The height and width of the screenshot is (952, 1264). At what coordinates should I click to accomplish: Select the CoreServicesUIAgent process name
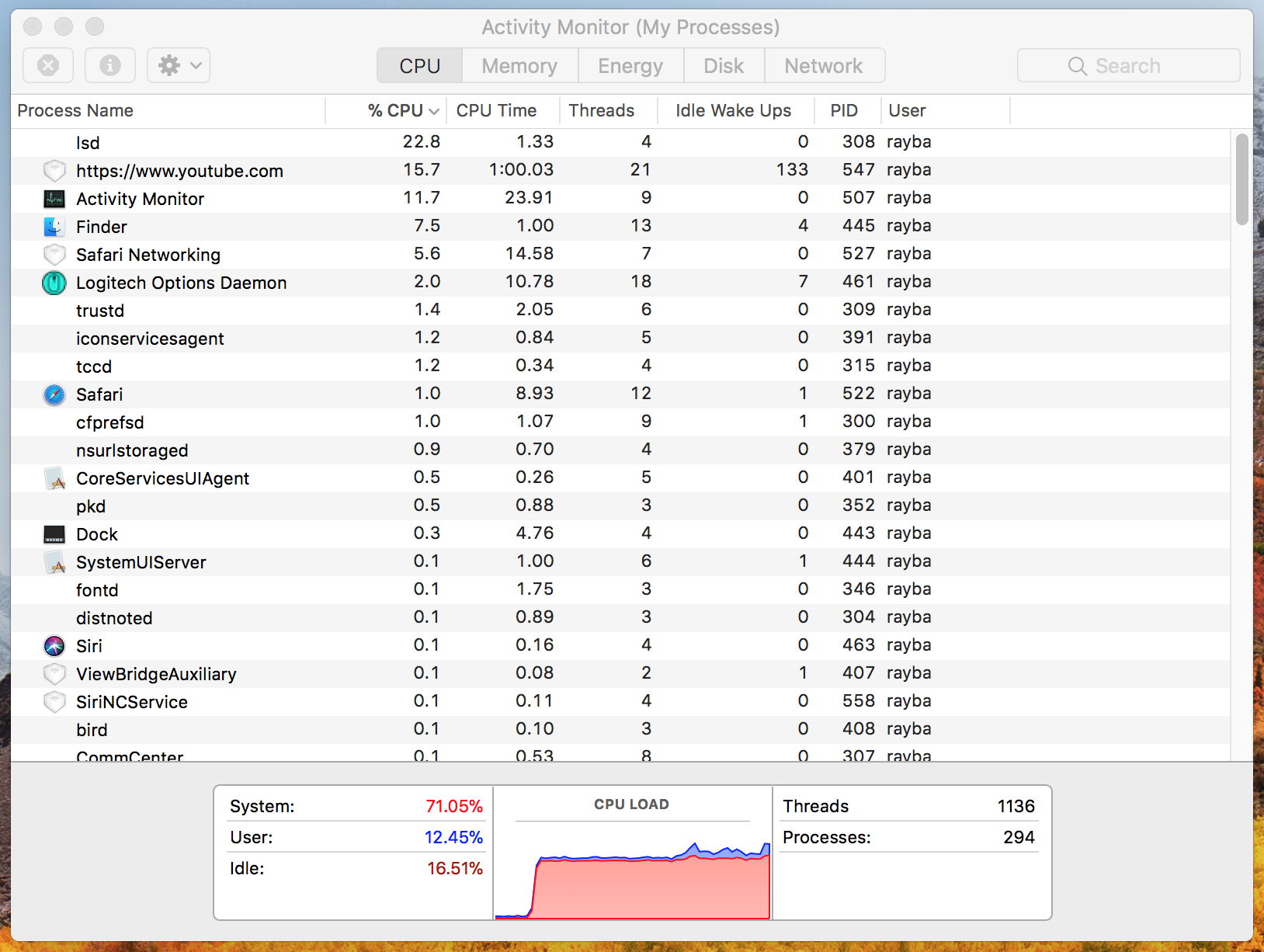point(162,478)
